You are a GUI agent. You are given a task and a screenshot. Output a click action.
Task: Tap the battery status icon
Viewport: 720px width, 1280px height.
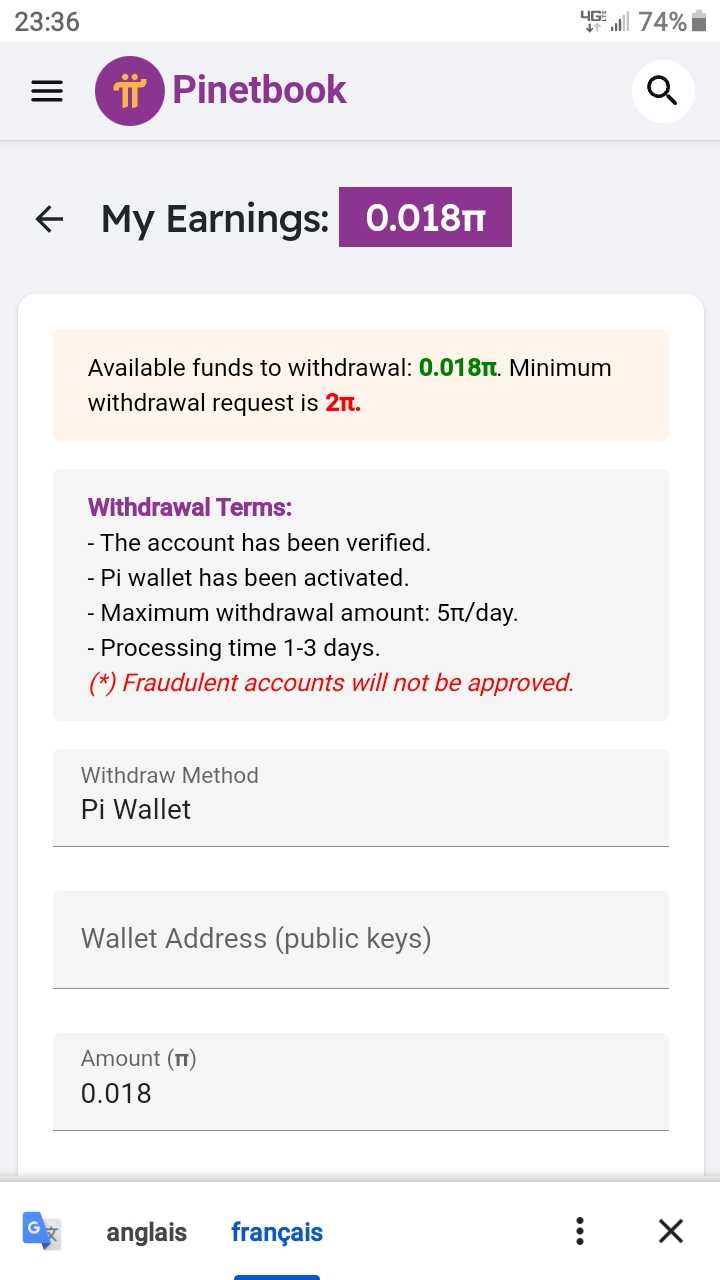pyautogui.click(x=699, y=21)
